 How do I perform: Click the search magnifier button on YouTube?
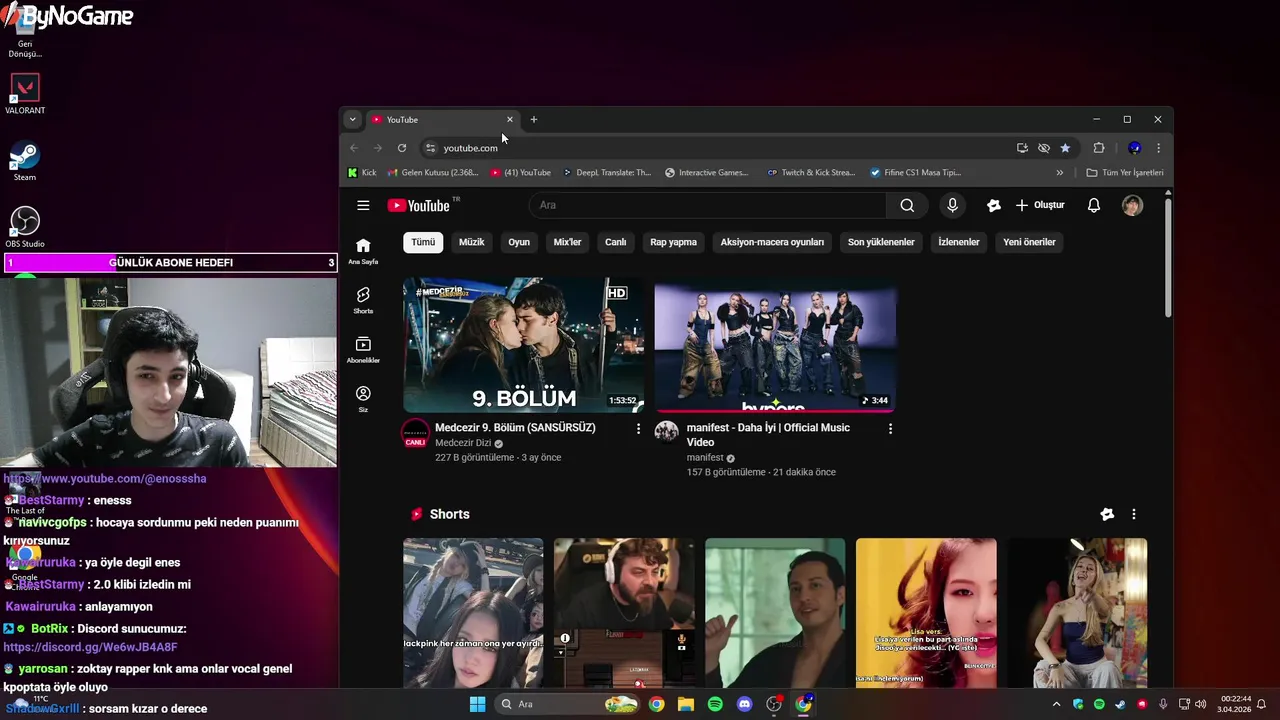tap(907, 205)
